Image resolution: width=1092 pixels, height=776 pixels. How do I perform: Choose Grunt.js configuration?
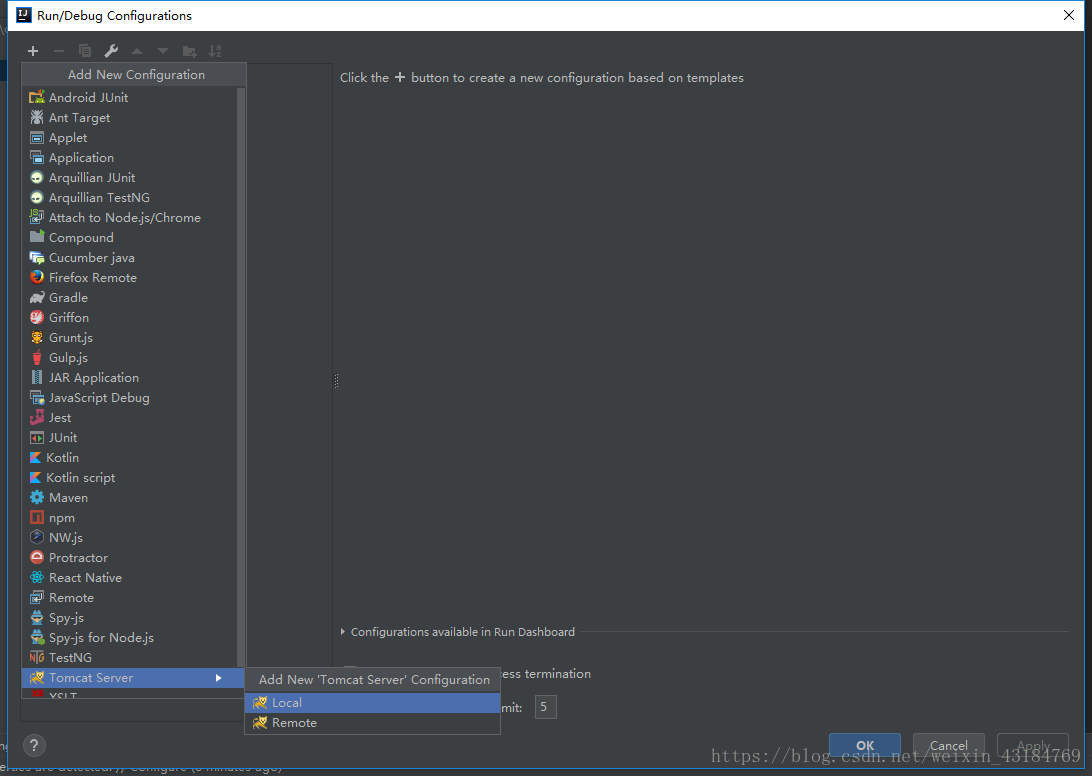(130, 338)
